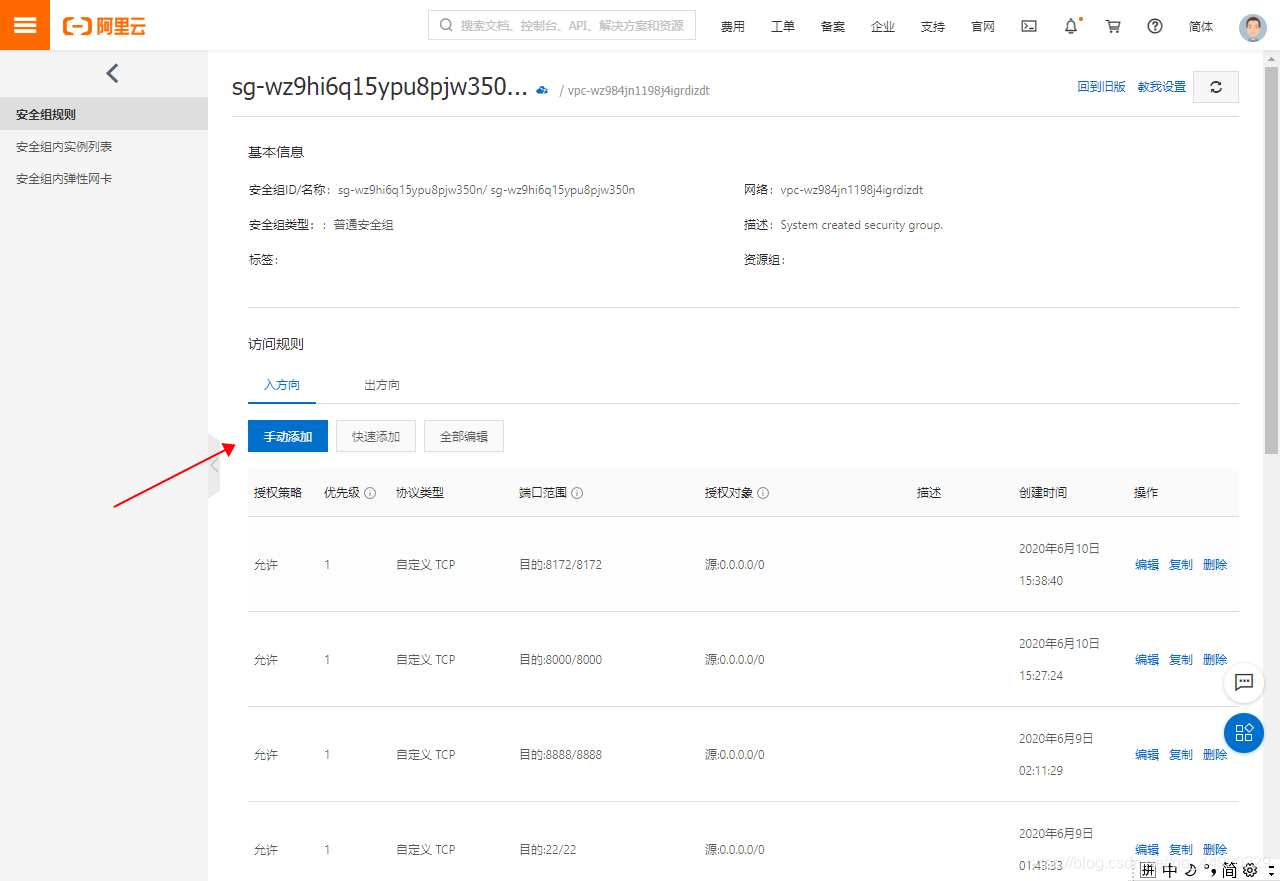This screenshot has width=1280, height=881.
Task: Focus the top search box
Action: pos(562,25)
